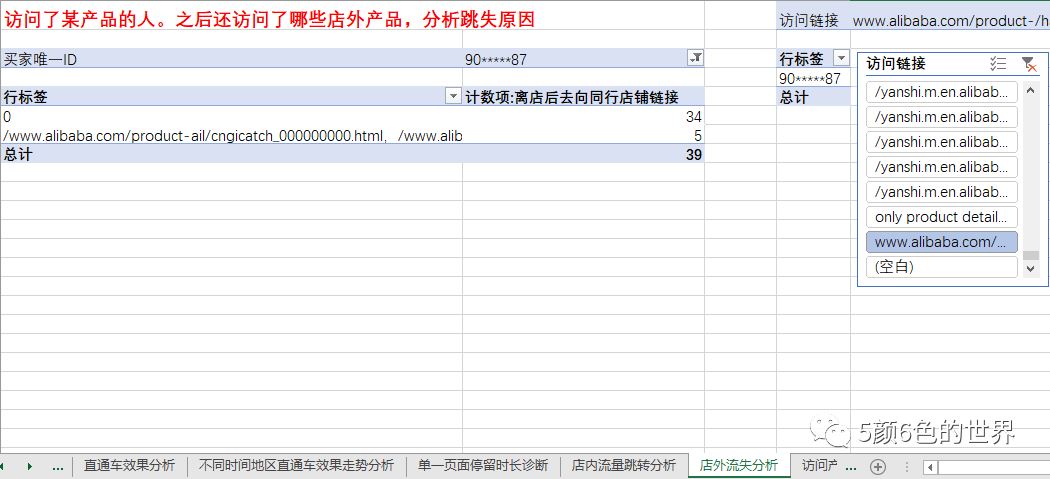1050x479 pixels.
Task: Open the 不同时间地区直通车效果走势分析 sheet tab
Action: [x=296, y=466]
